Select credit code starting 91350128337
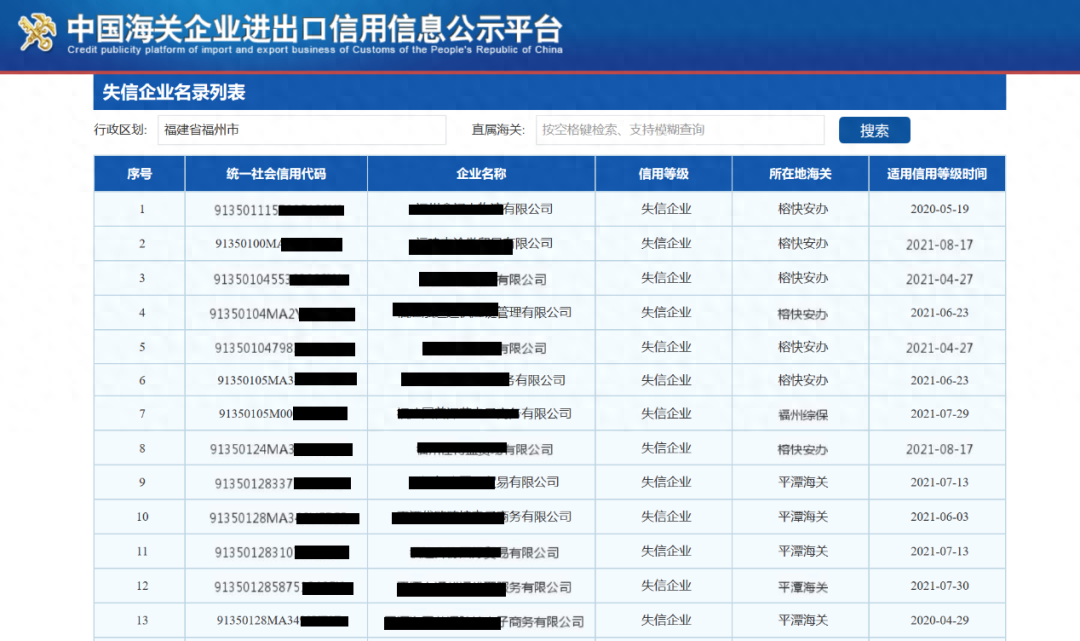 282,483
